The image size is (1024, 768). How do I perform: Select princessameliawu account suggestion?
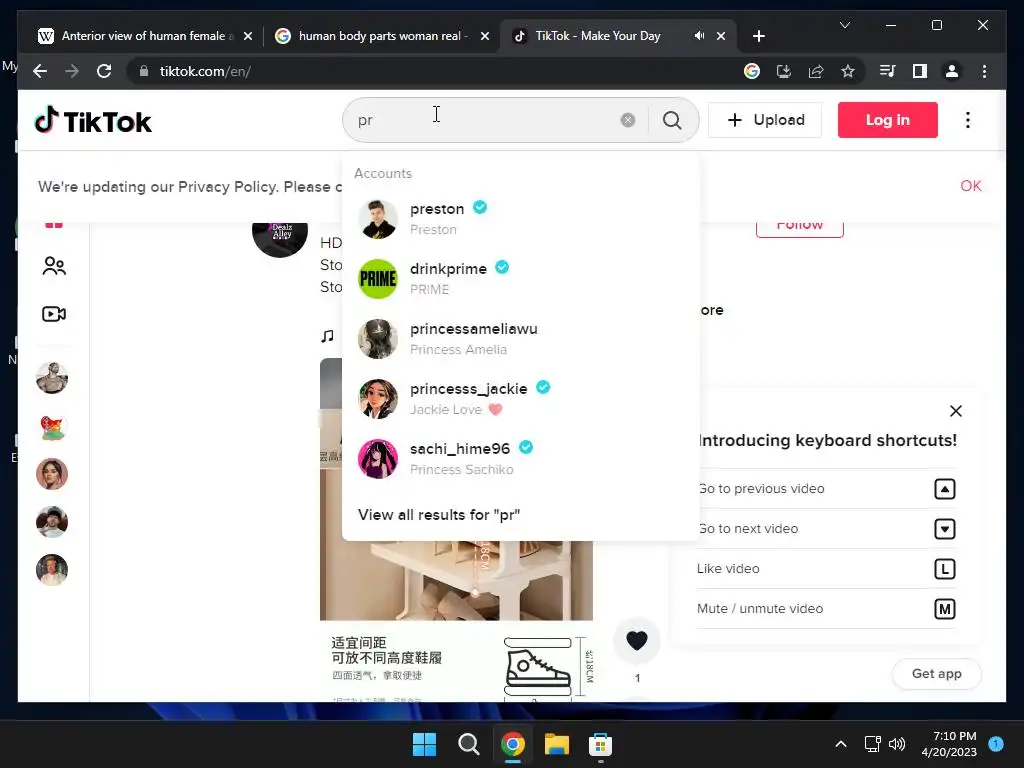[x=520, y=339]
